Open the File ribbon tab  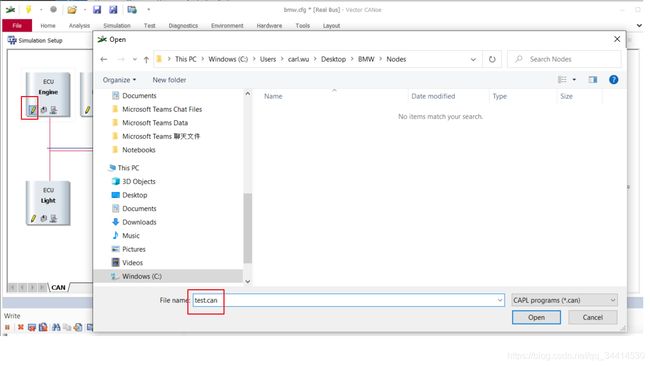point(17,26)
